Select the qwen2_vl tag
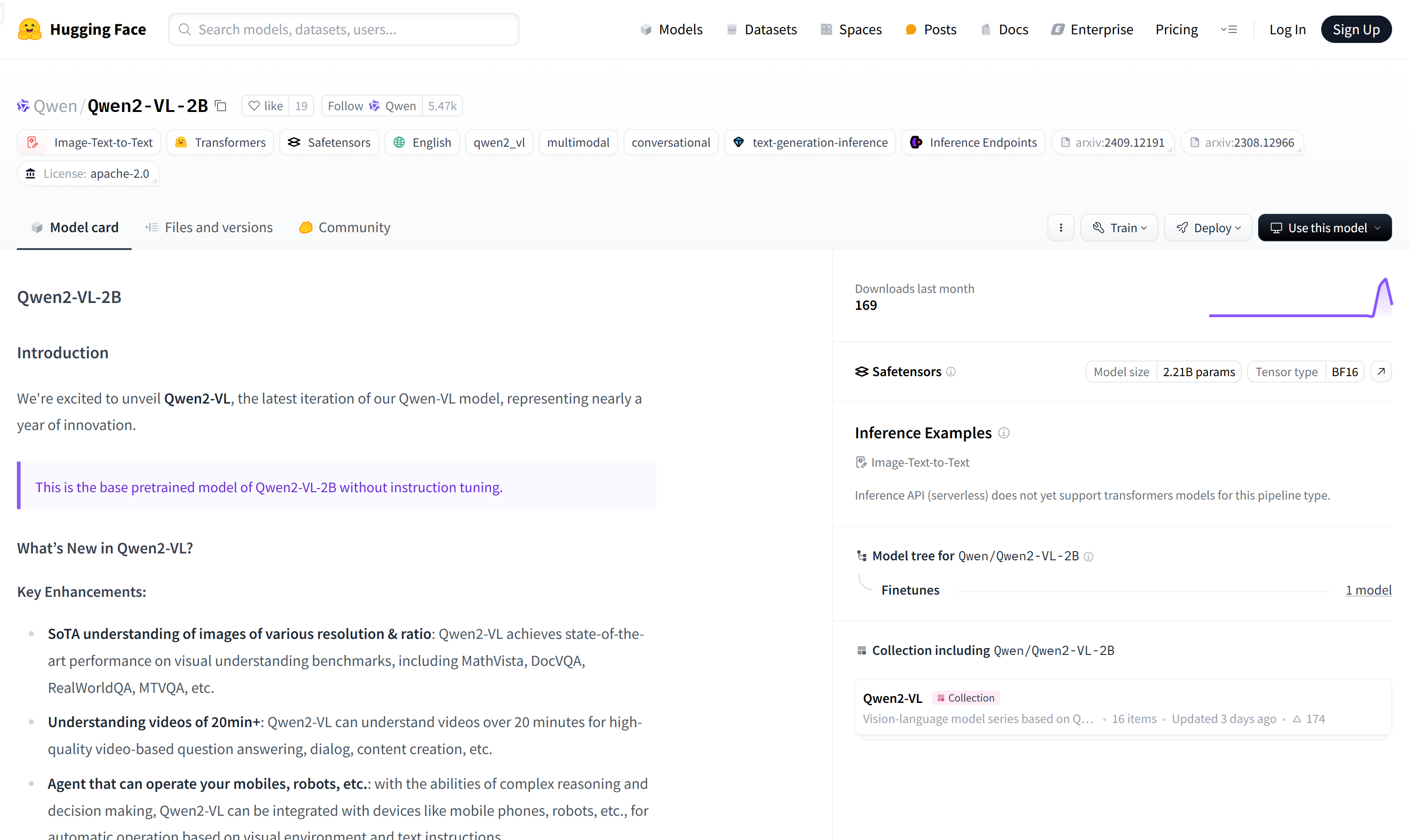 click(x=499, y=143)
